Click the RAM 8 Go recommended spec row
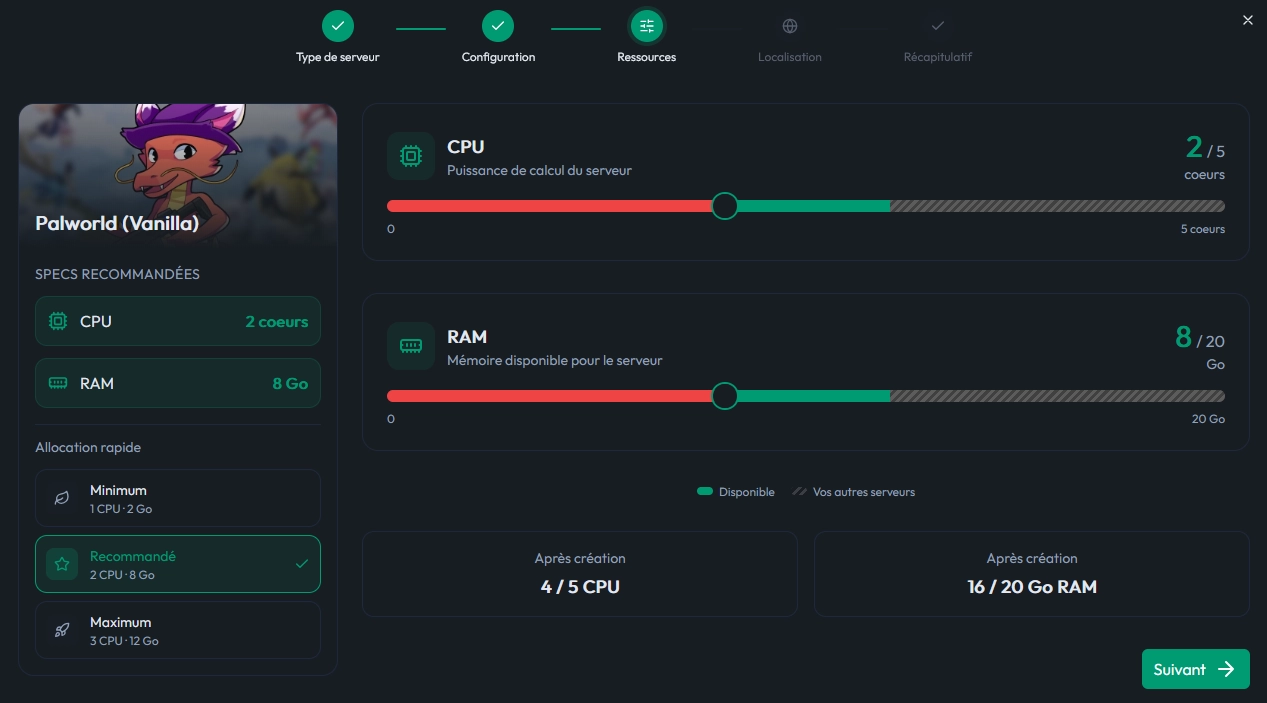The width and height of the screenshot is (1267, 703). pos(178,383)
